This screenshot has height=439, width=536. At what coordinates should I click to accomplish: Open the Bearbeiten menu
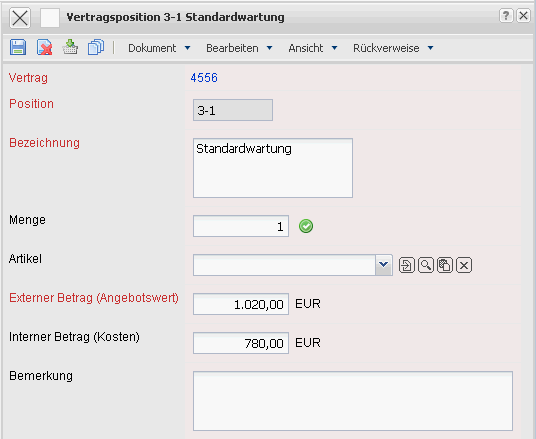pyautogui.click(x=239, y=48)
